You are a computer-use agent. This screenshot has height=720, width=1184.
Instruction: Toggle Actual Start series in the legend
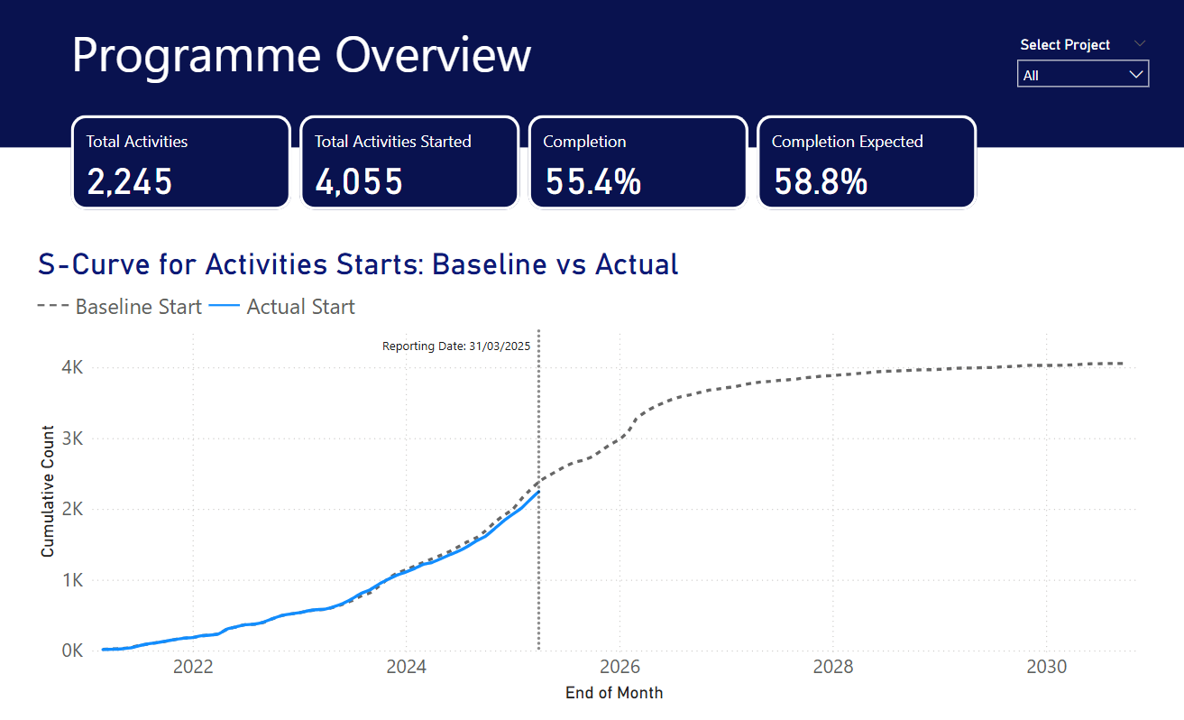point(300,307)
